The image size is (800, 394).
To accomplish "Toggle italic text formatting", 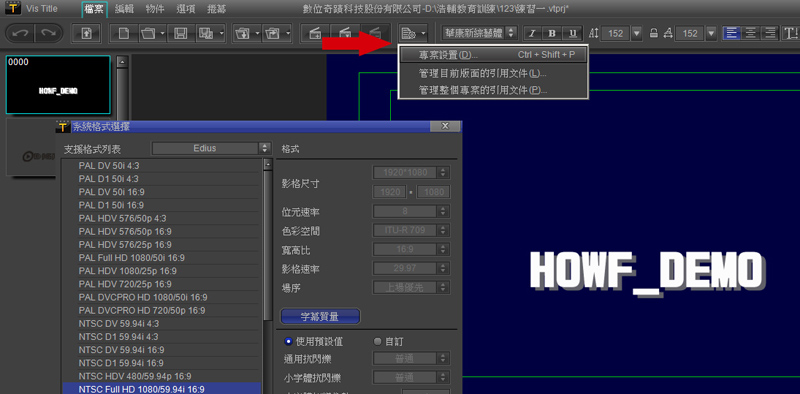I will [x=532, y=34].
